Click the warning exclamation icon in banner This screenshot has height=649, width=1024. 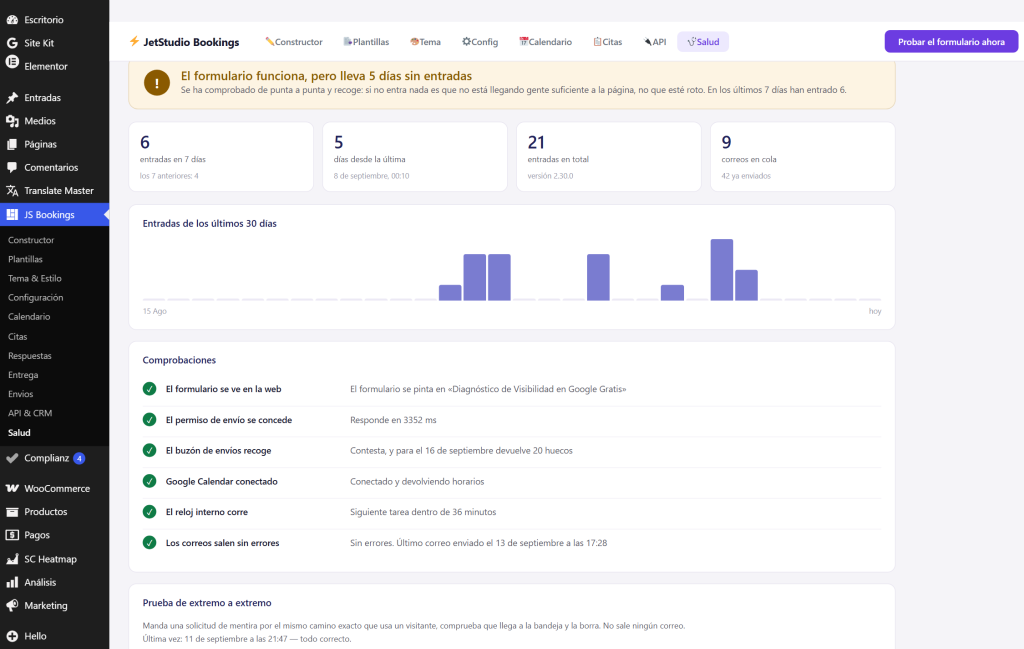click(157, 83)
